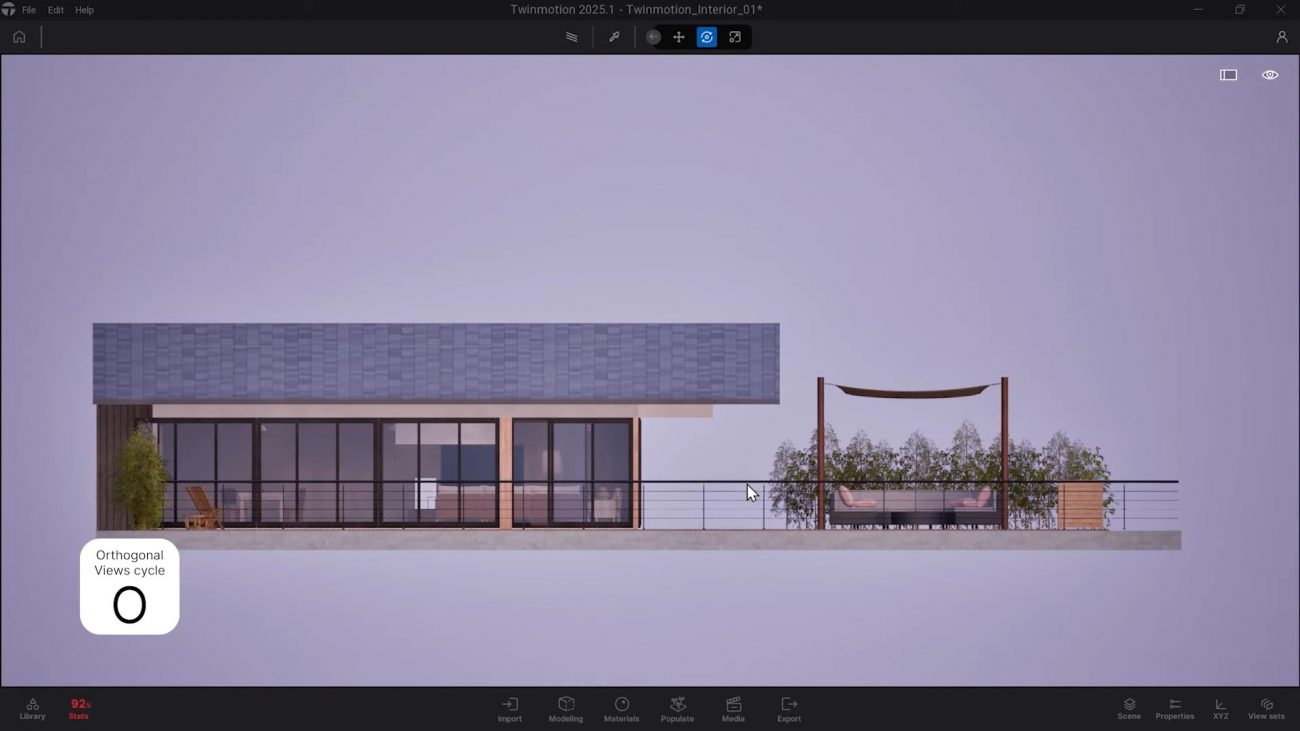Click the Import button
This screenshot has height=731, width=1300.
point(510,709)
